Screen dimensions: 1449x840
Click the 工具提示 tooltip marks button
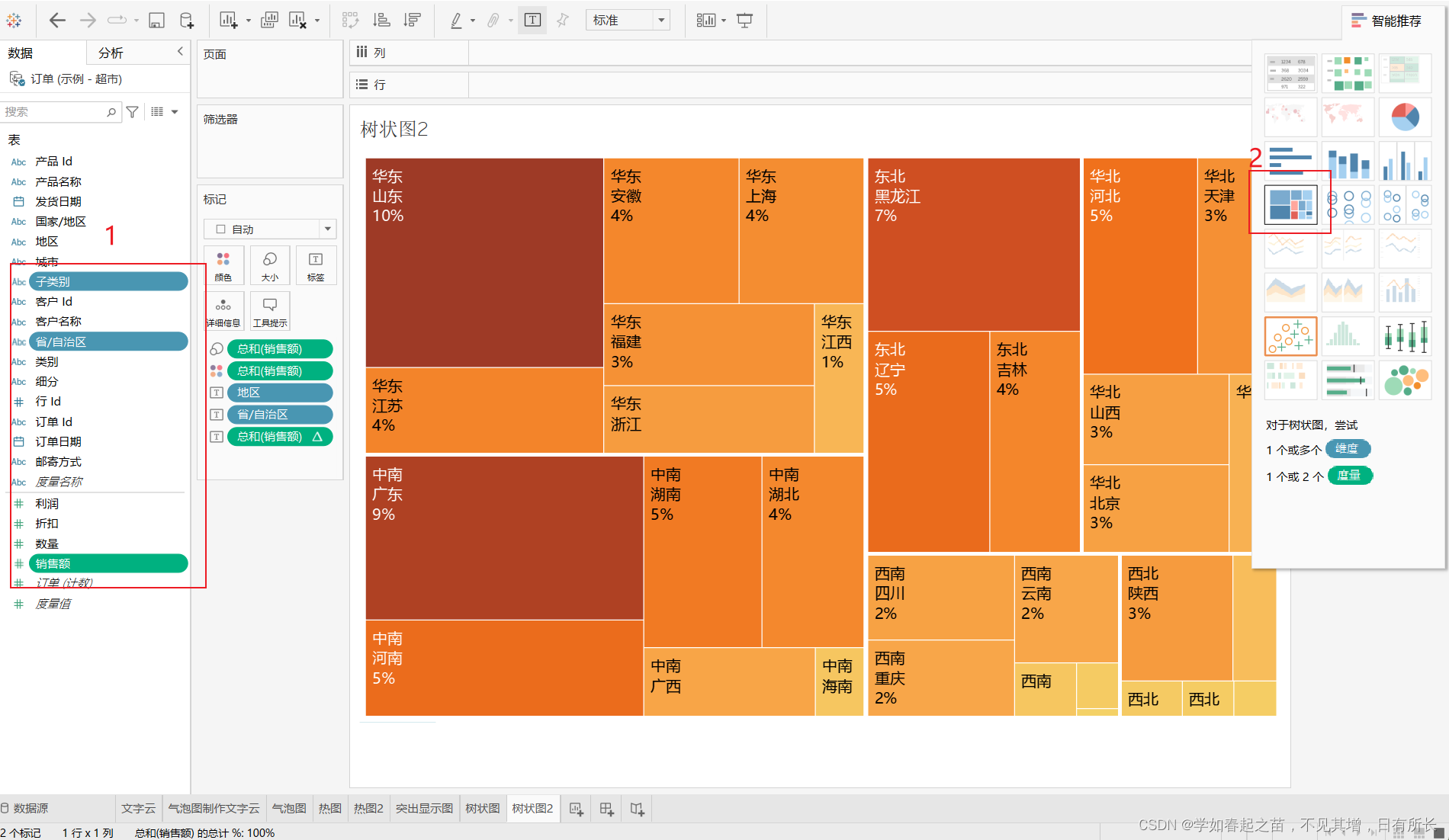pos(270,311)
